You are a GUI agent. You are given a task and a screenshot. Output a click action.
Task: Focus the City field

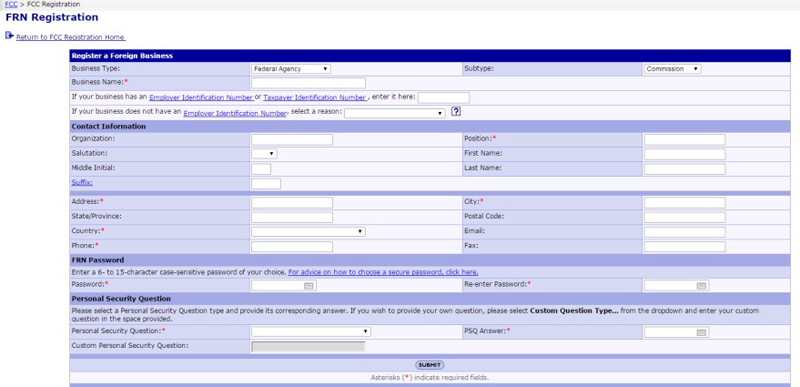685,202
